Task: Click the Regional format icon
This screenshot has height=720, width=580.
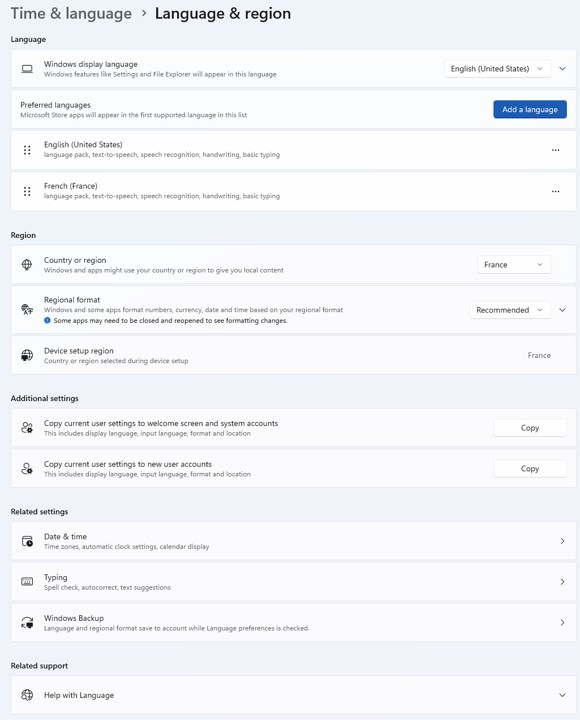Action: 27,309
